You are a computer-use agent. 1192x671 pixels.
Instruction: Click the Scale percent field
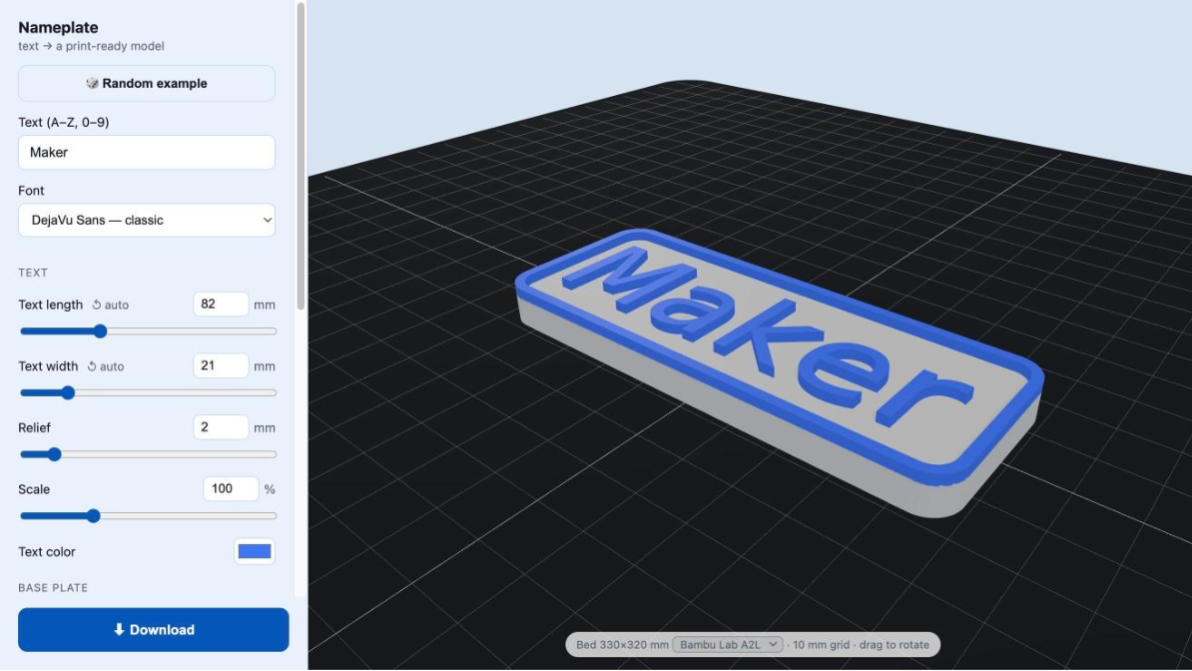230,489
